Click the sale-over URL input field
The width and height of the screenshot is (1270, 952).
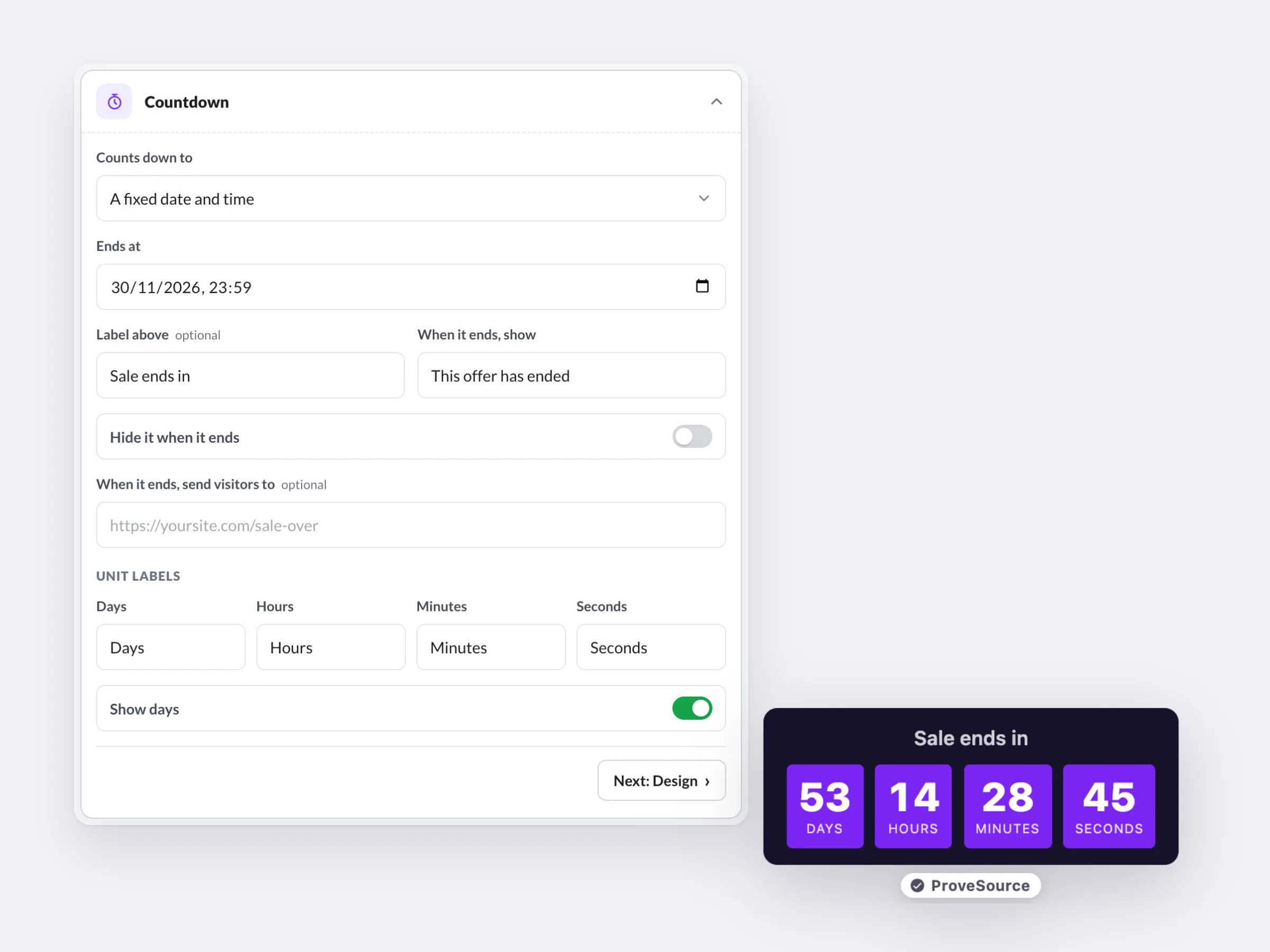[x=411, y=525]
